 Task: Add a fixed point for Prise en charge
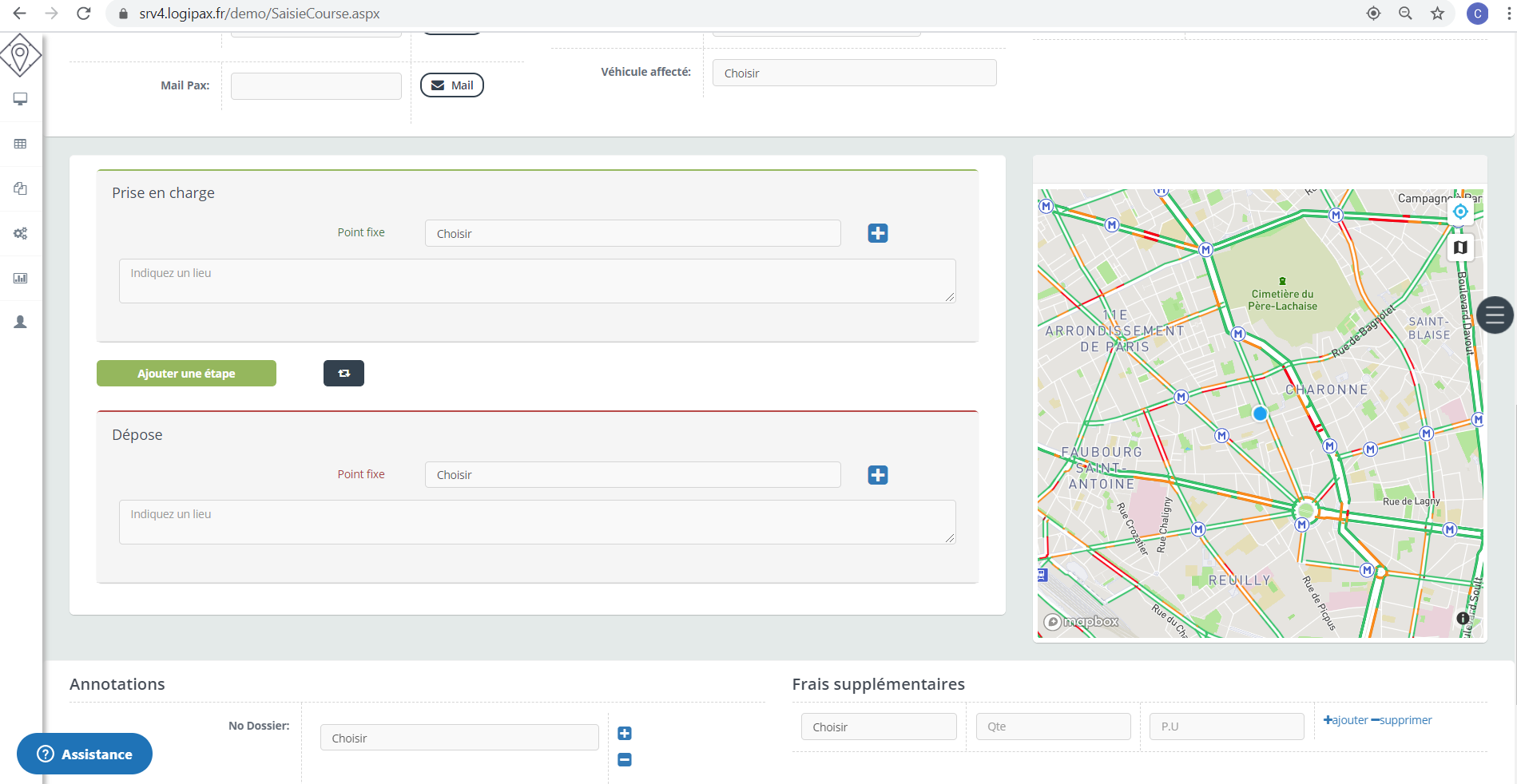878,233
